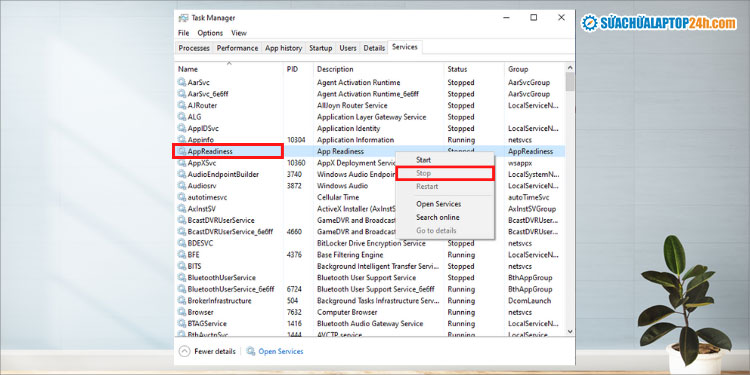Viewport: 750px width, 375px height.
Task: Switch to the Startup tab
Action: click(x=320, y=48)
